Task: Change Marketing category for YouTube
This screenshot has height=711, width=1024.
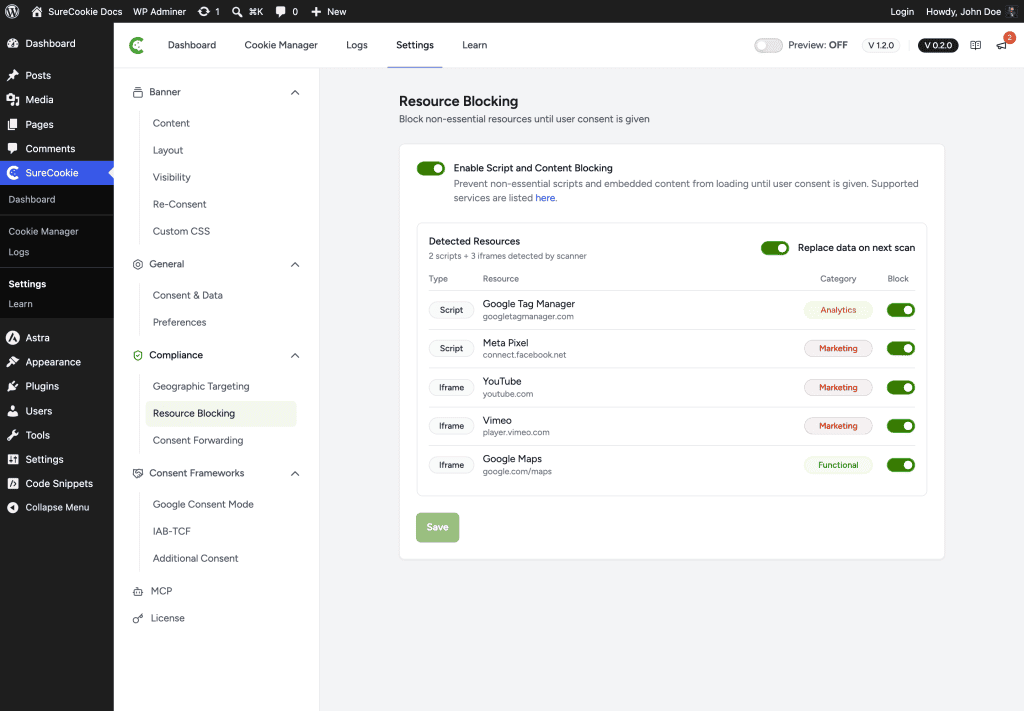Action: (838, 388)
